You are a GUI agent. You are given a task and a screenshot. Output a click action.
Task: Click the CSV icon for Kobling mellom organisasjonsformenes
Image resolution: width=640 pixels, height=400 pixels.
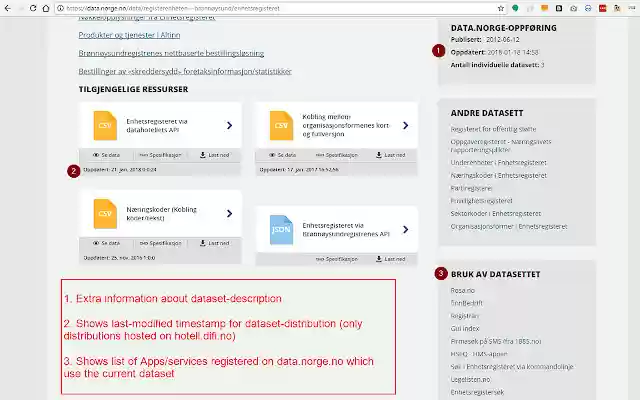point(281,125)
